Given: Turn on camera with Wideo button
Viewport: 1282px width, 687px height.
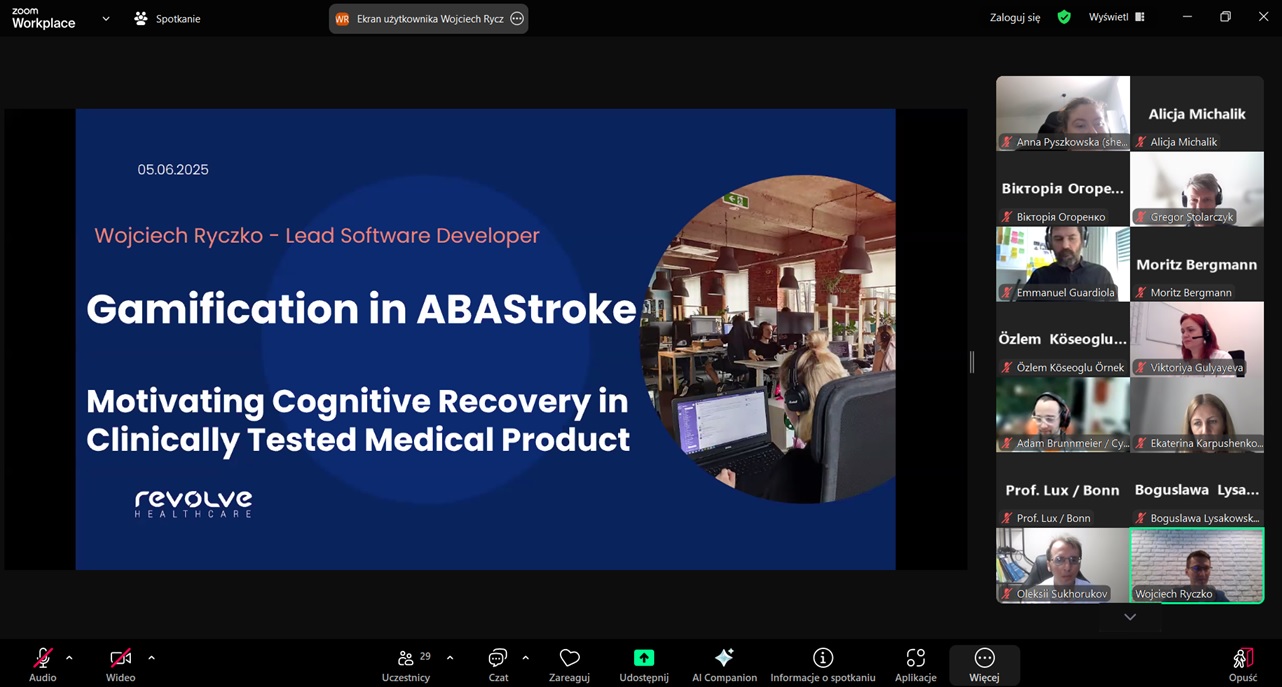Looking at the screenshot, I should (x=120, y=664).
